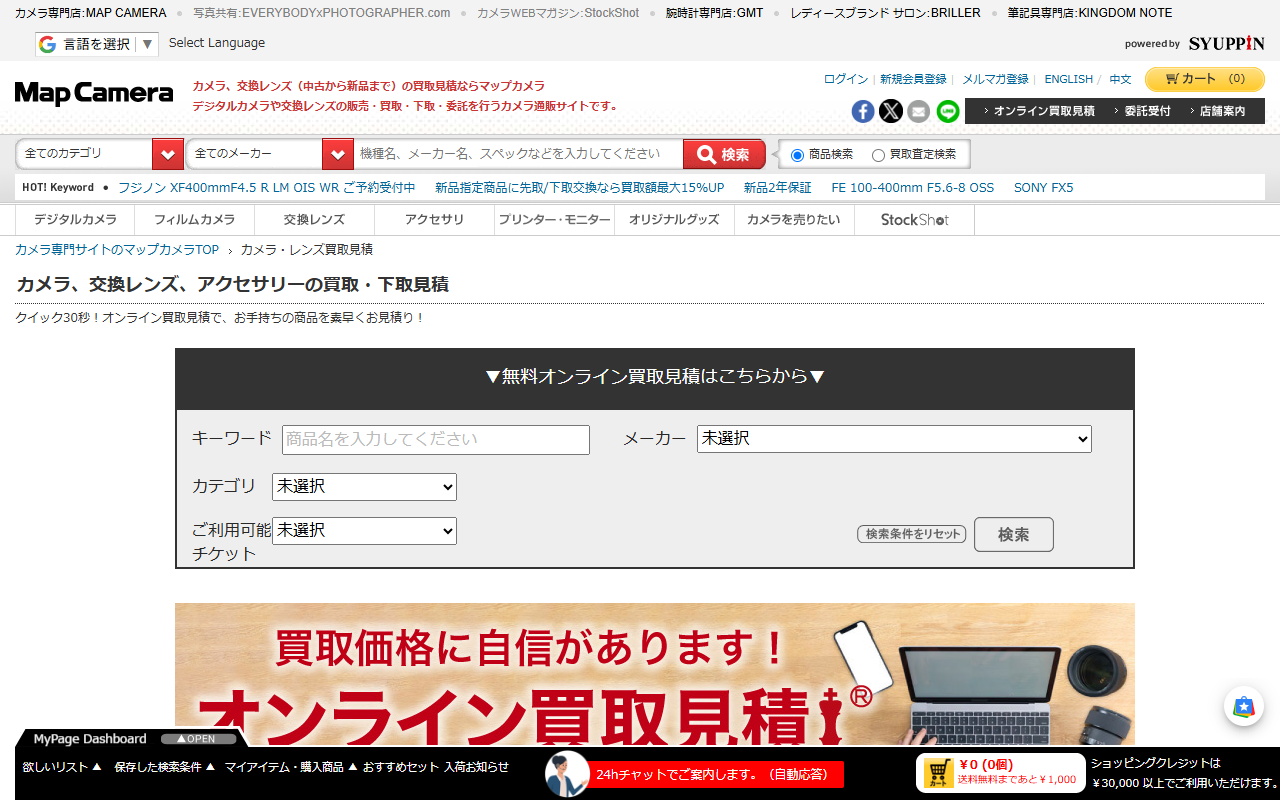Open the X social icon
Viewport: 1280px width, 800px height.
891,111
